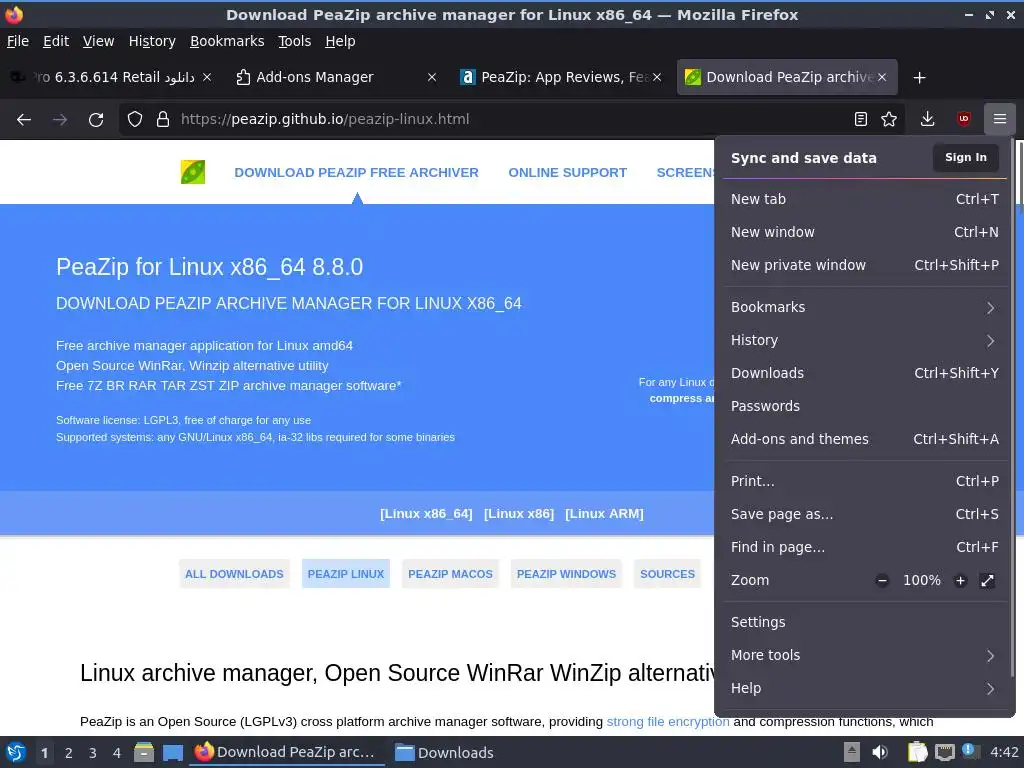Open the uBlock Origin extension icon
Viewport: 1024px width, 768px height.
(963, 119)
